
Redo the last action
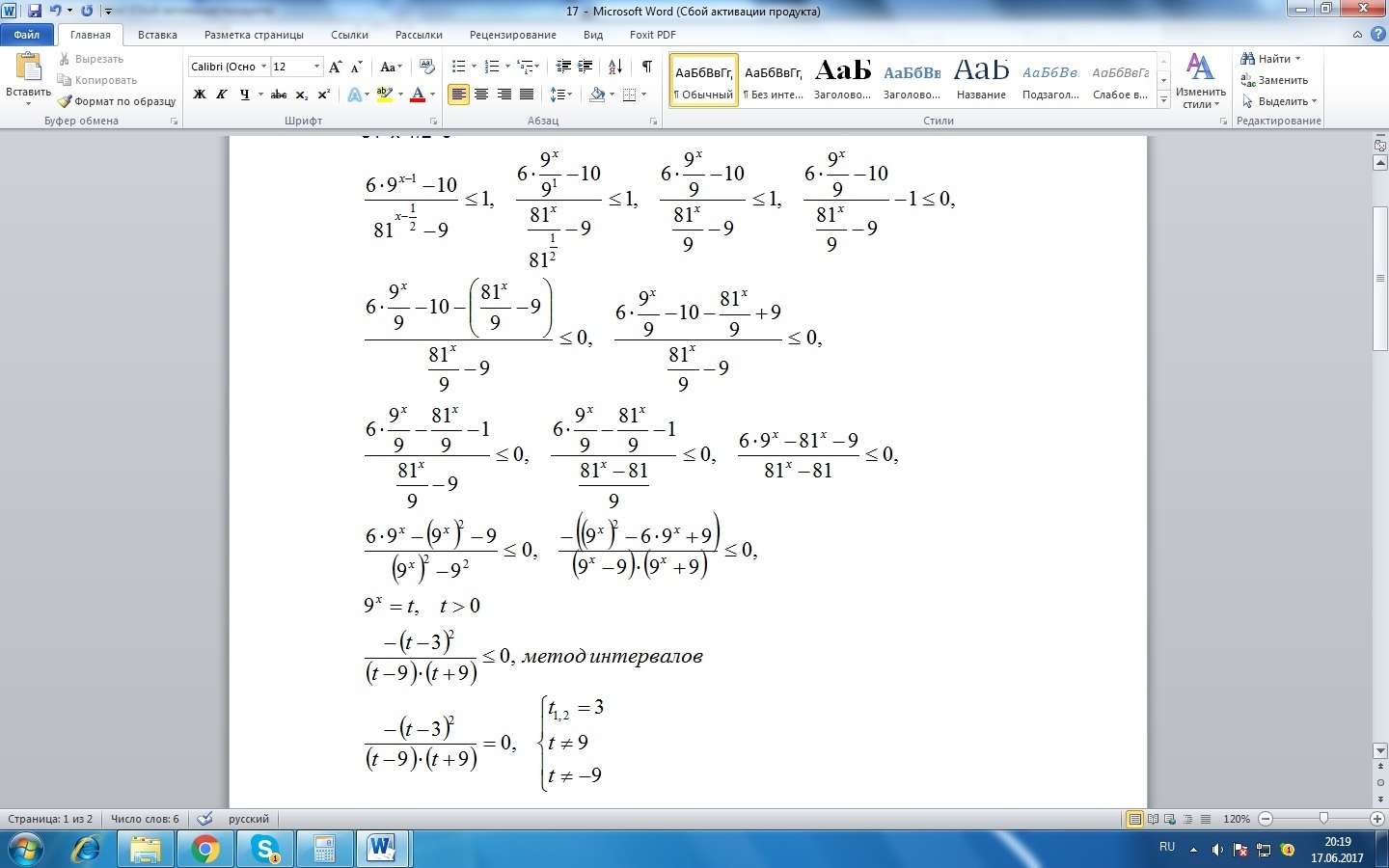tap(87, 11)
